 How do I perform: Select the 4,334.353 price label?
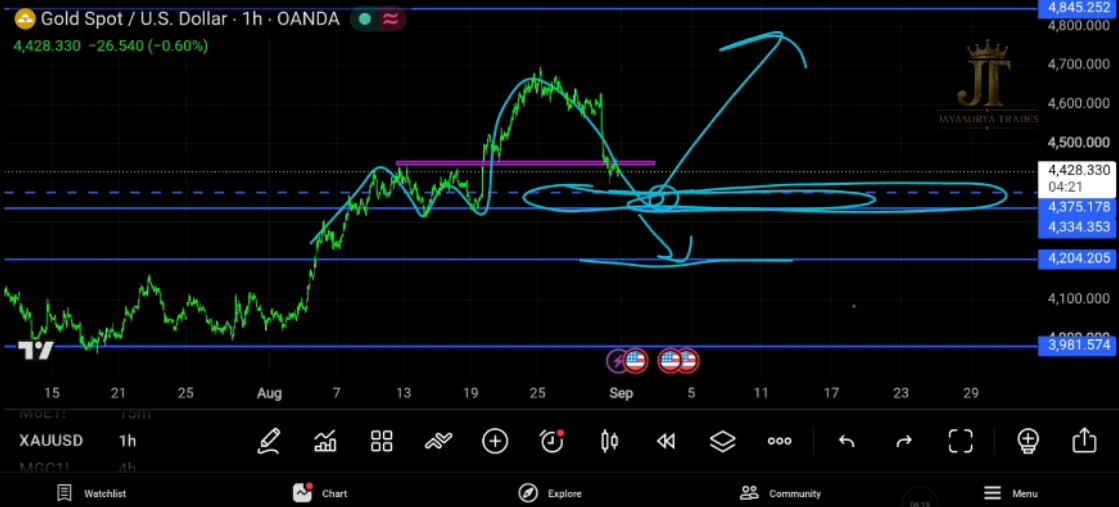1078,227
